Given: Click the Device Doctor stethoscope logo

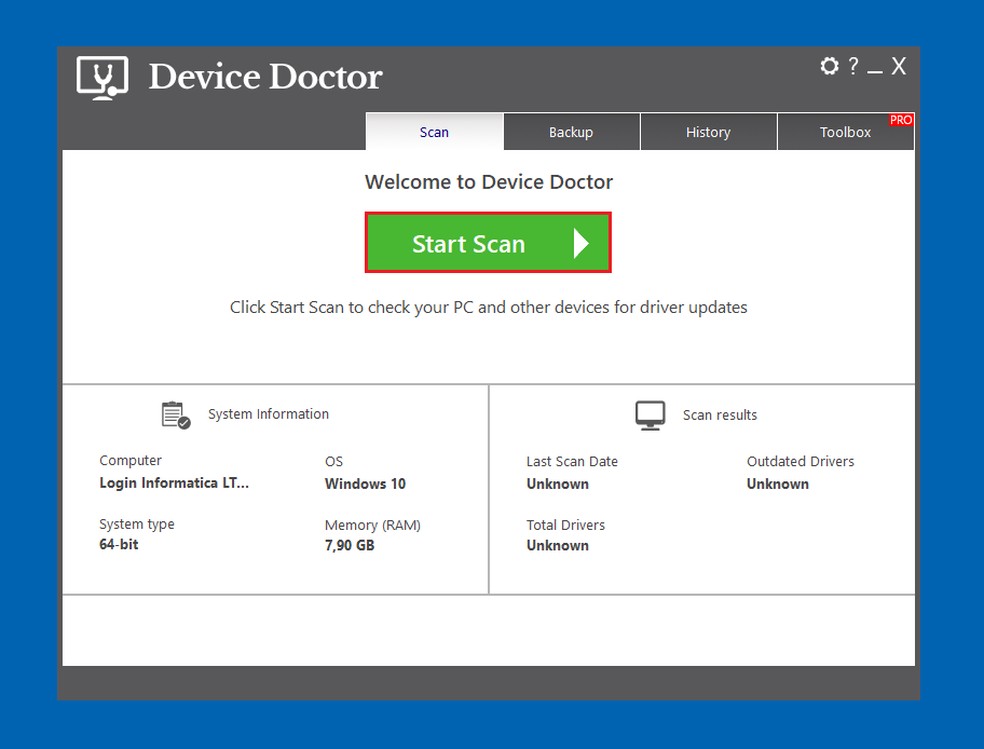Looking at the screenshot, I should tap(103, 77).
